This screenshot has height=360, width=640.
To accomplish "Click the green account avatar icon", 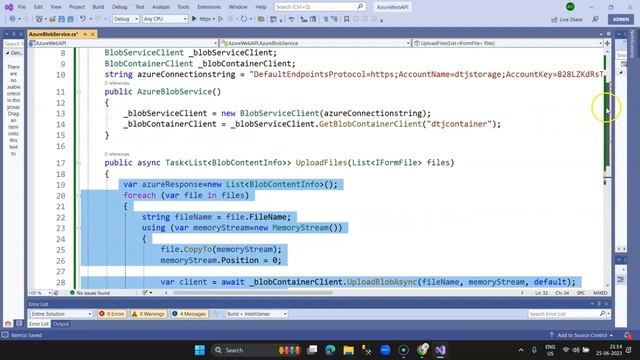I will tap(570, 7).
